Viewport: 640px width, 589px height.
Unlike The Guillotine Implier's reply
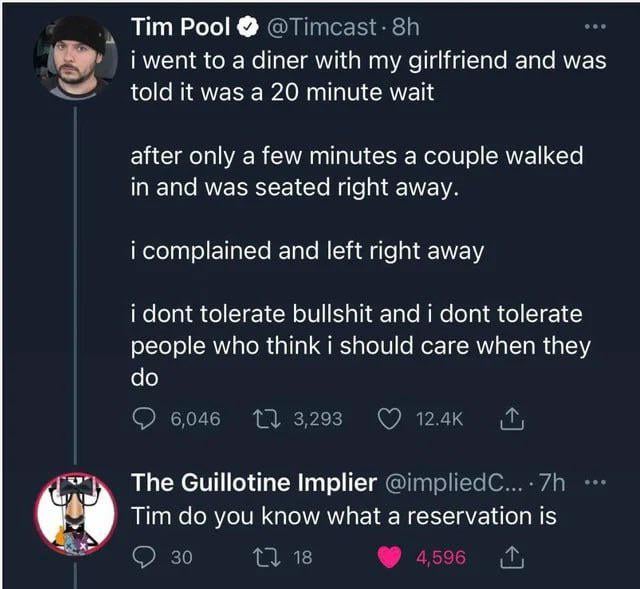click(x=388, y=556)
